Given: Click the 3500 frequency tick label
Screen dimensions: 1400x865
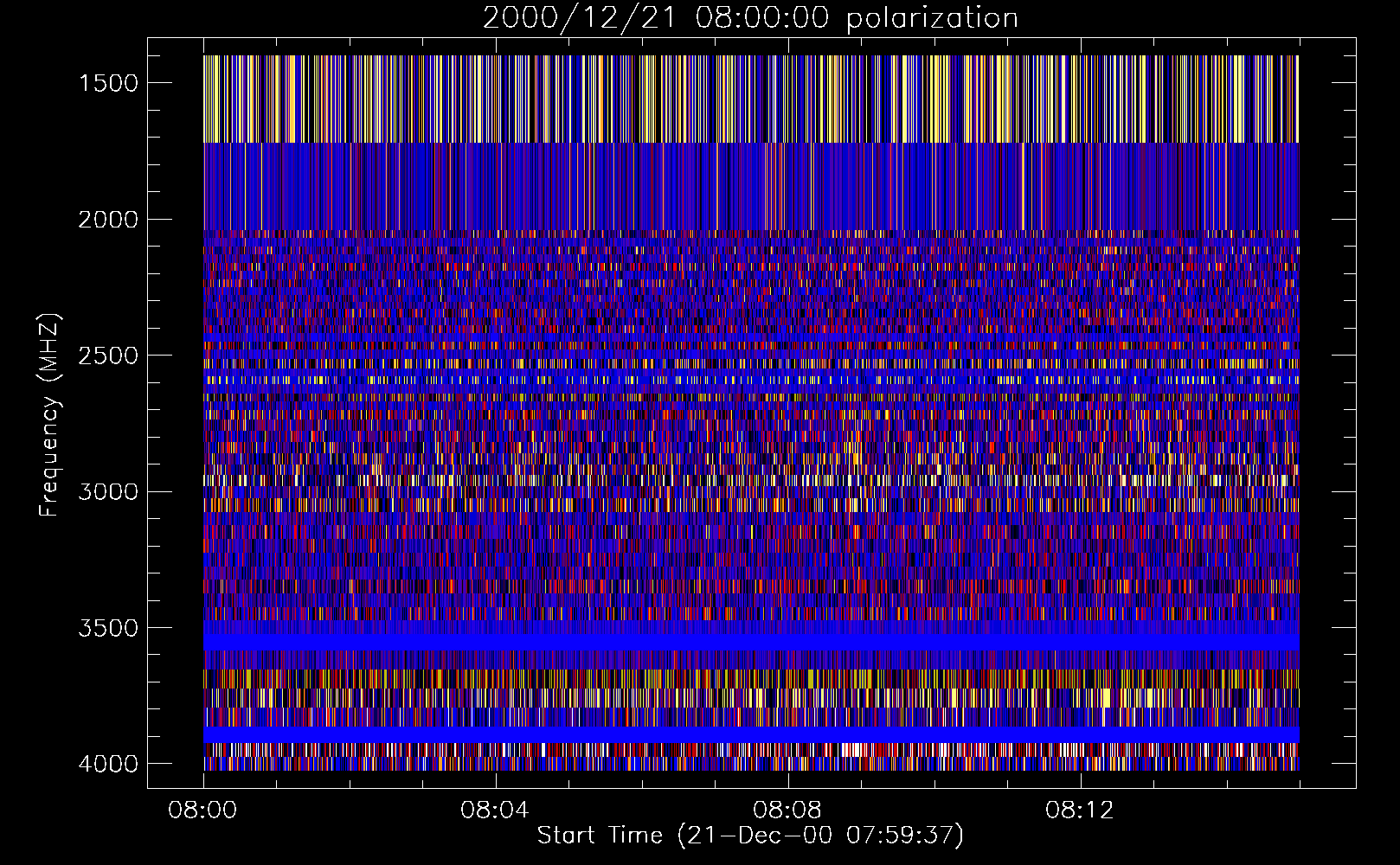Looking at the screenshot, I should pyautogui.click(x=108, y=628).
